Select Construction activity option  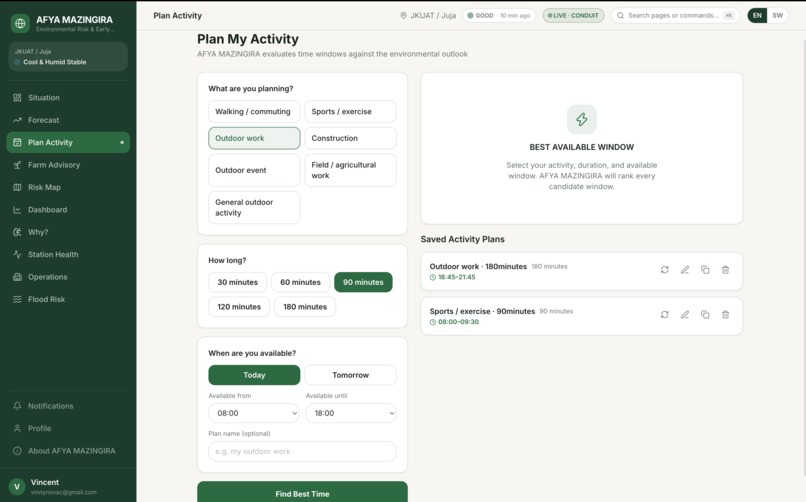coord(350,138)
